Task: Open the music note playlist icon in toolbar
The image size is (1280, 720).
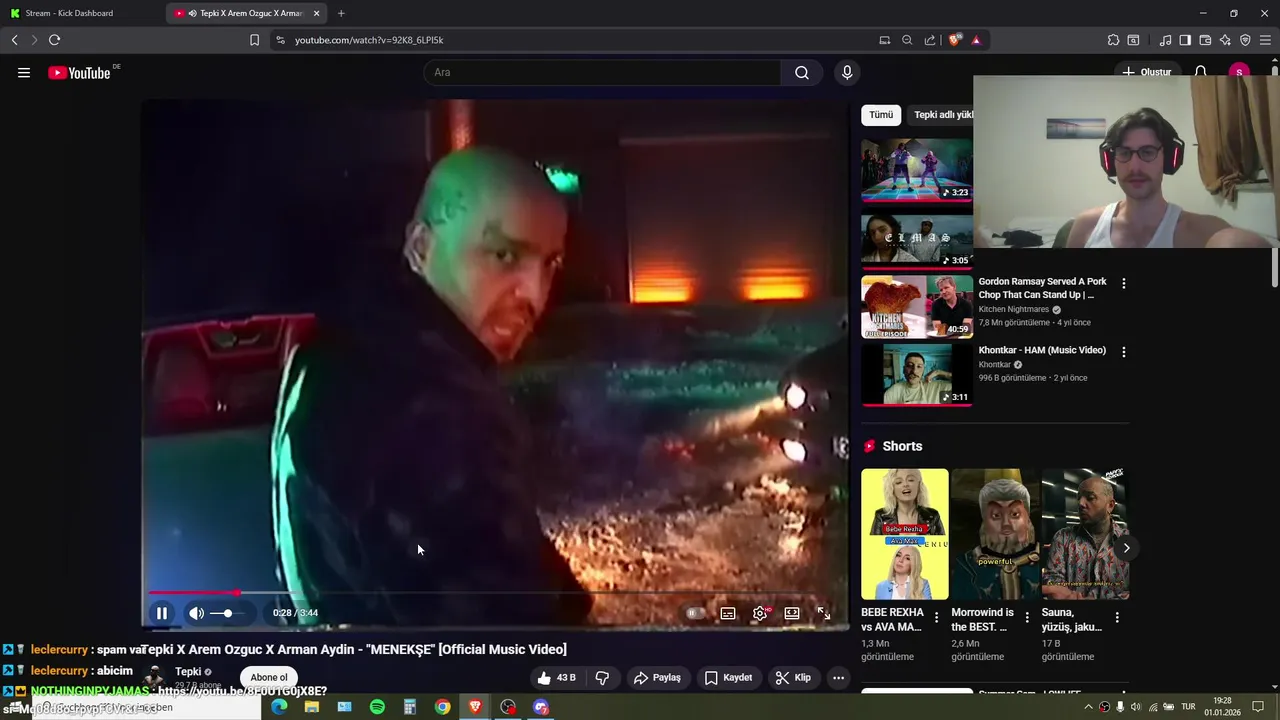Action: (1165, 40)
